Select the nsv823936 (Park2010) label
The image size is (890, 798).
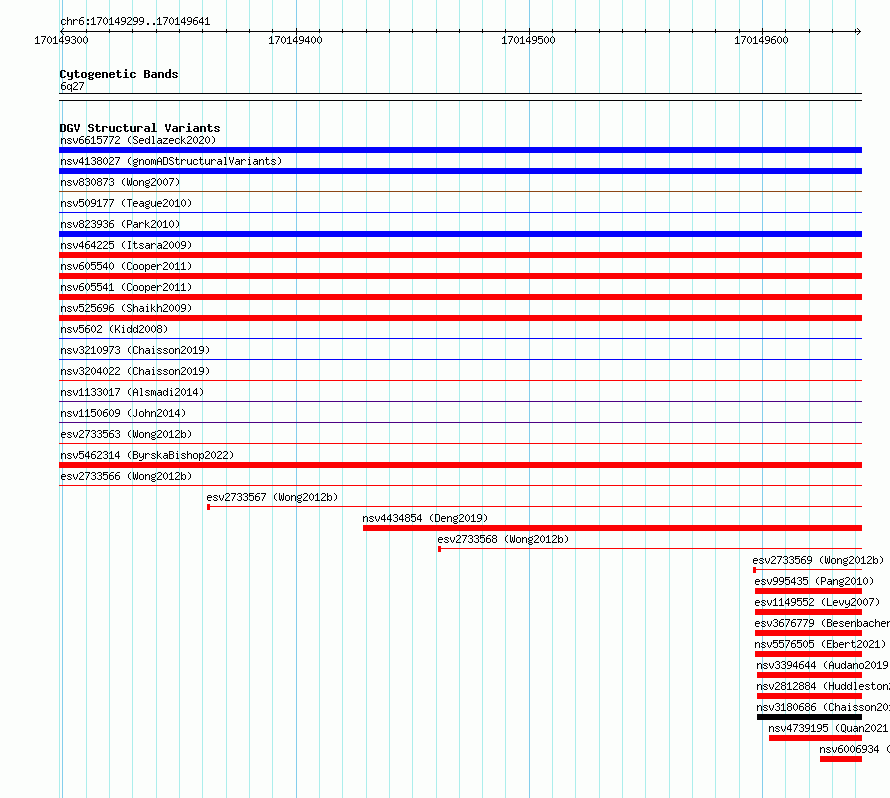120,224
